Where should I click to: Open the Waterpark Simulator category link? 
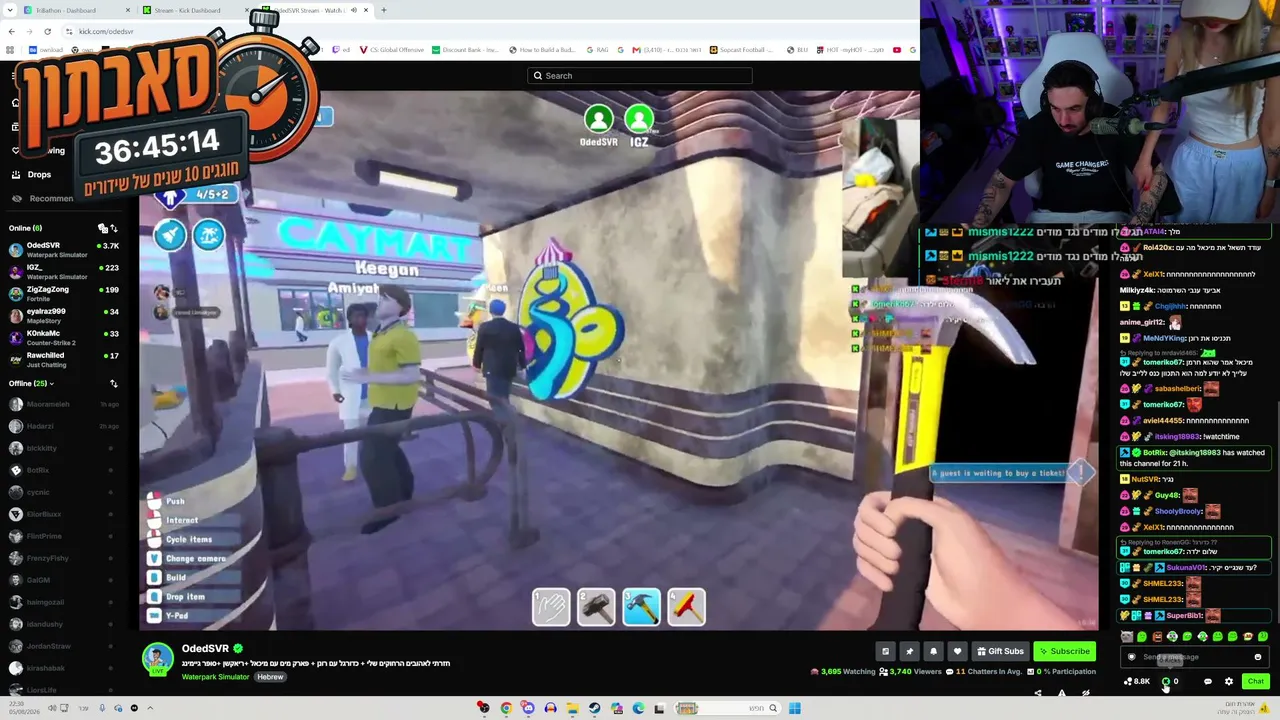click(x=215, y=677)
